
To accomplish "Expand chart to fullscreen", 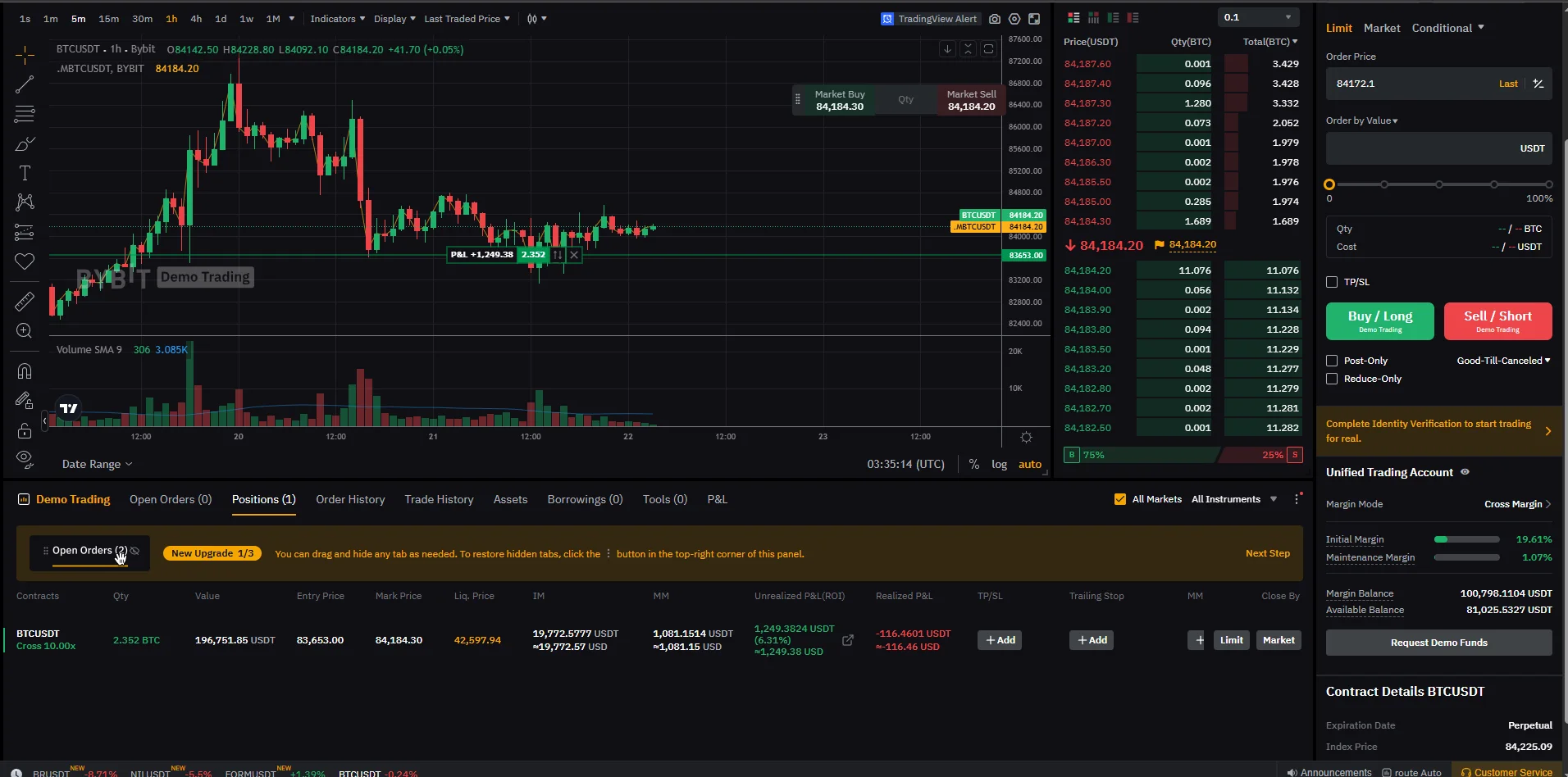I will (1034, 19).
